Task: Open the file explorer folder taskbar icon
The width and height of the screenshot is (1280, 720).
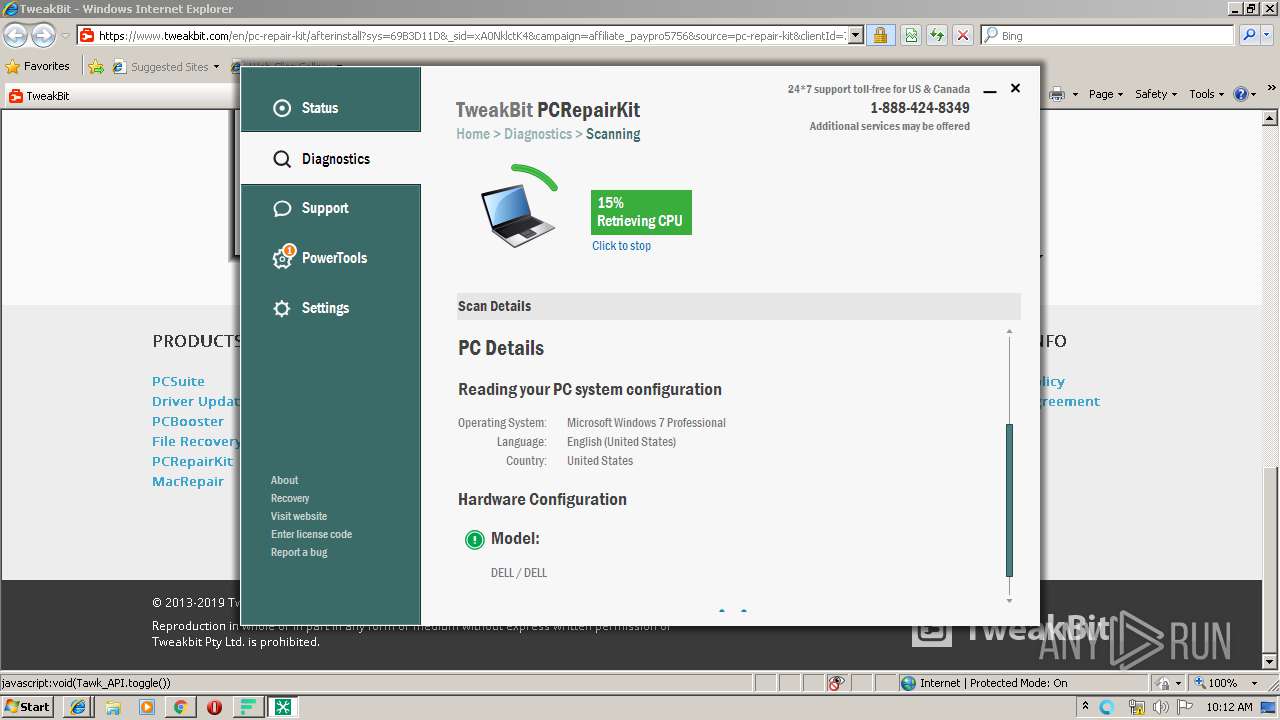Action: click(x=113, y=707)
